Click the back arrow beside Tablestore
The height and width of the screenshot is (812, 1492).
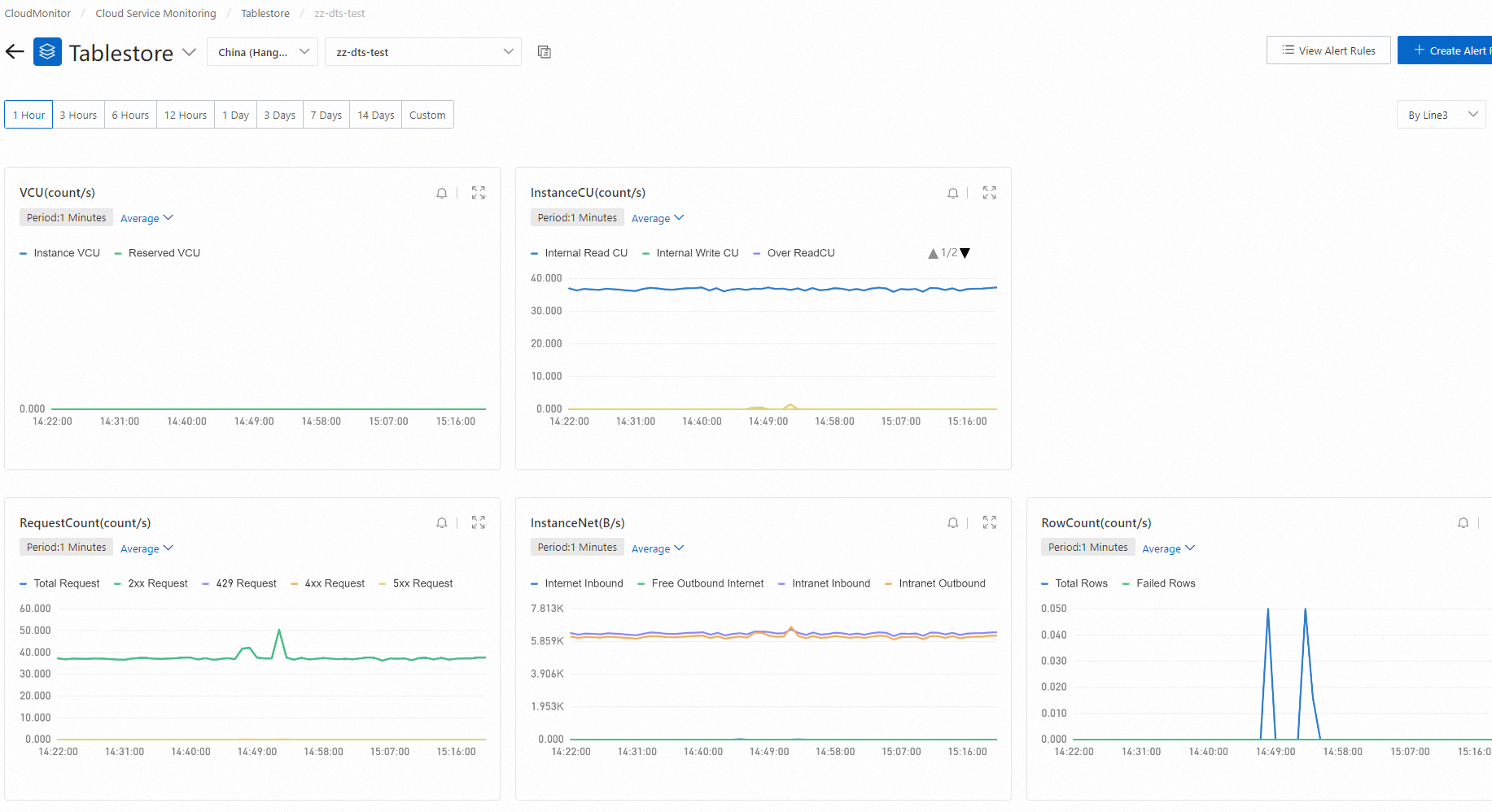[x=15, y=52]
